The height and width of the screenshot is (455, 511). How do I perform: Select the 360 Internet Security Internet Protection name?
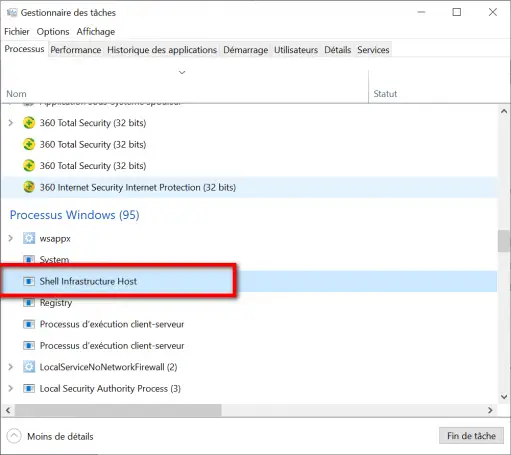pos(138,187)
